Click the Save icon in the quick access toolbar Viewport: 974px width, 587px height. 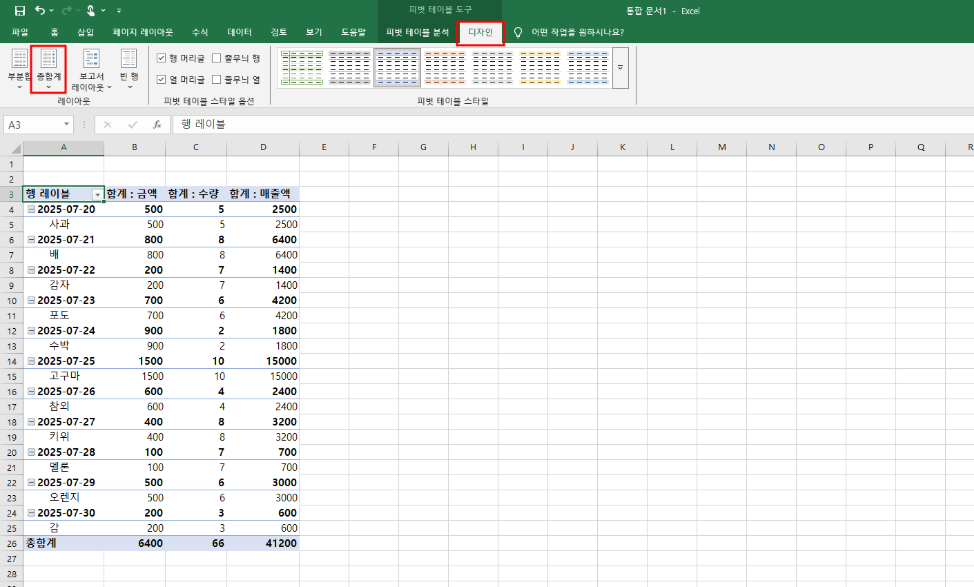20,11
